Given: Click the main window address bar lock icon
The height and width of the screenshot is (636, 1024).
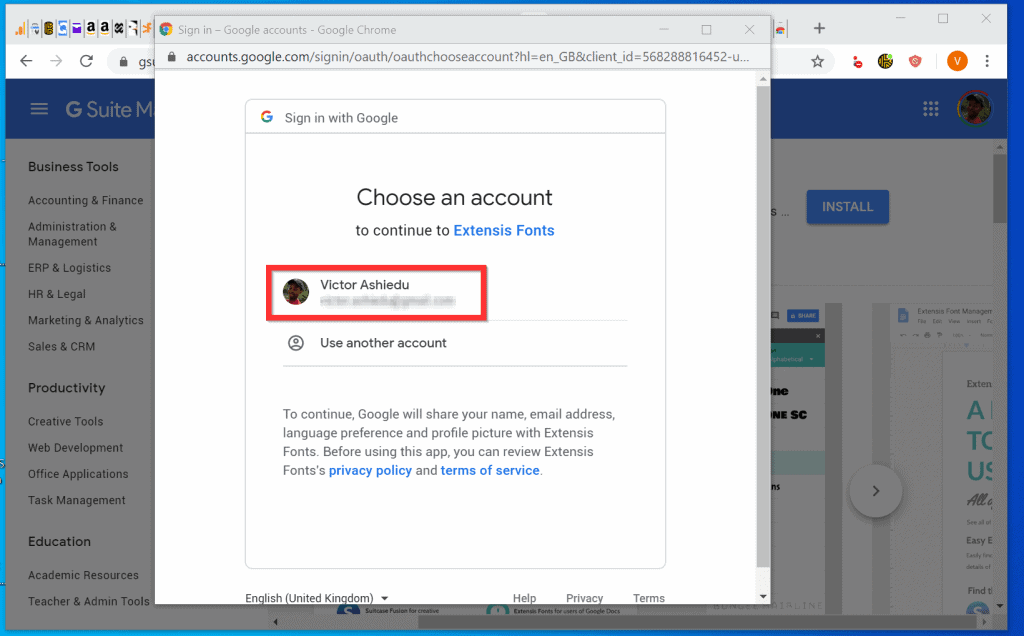Looking at the screenshot, I should tap(123, 62).
